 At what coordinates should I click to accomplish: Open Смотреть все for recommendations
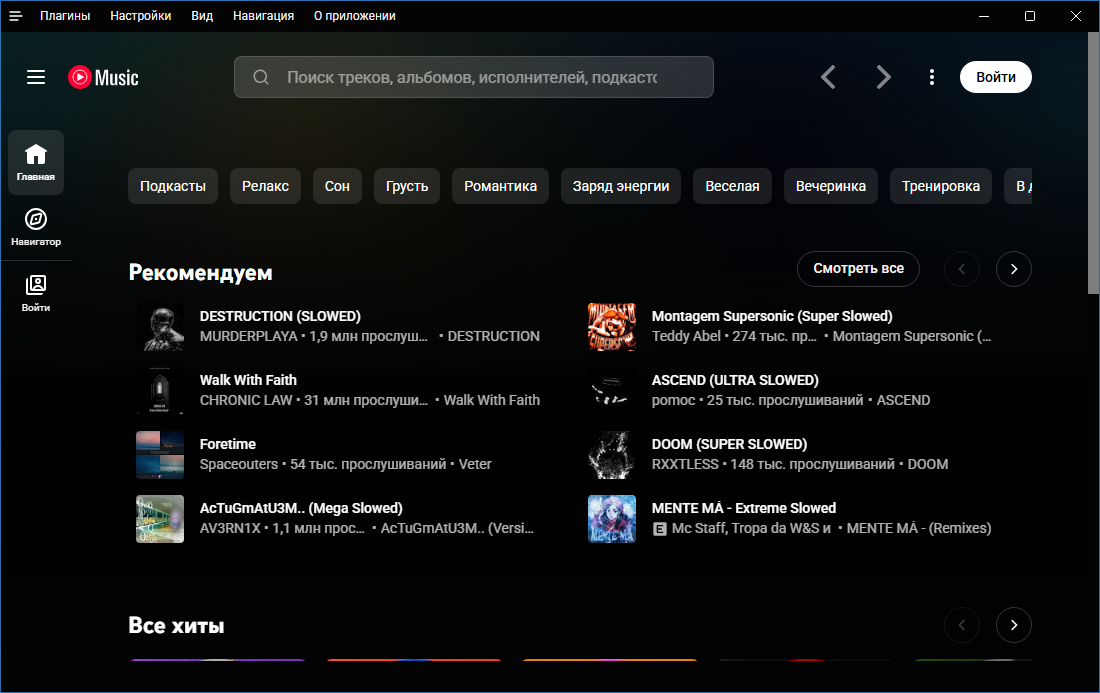tap(858, 268)
